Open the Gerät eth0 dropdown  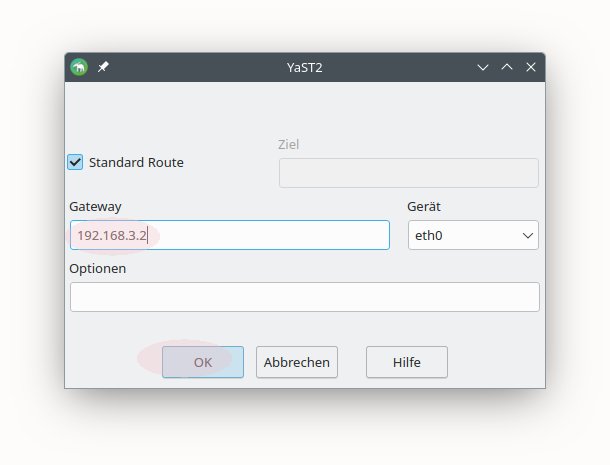[x=473, y=235]
